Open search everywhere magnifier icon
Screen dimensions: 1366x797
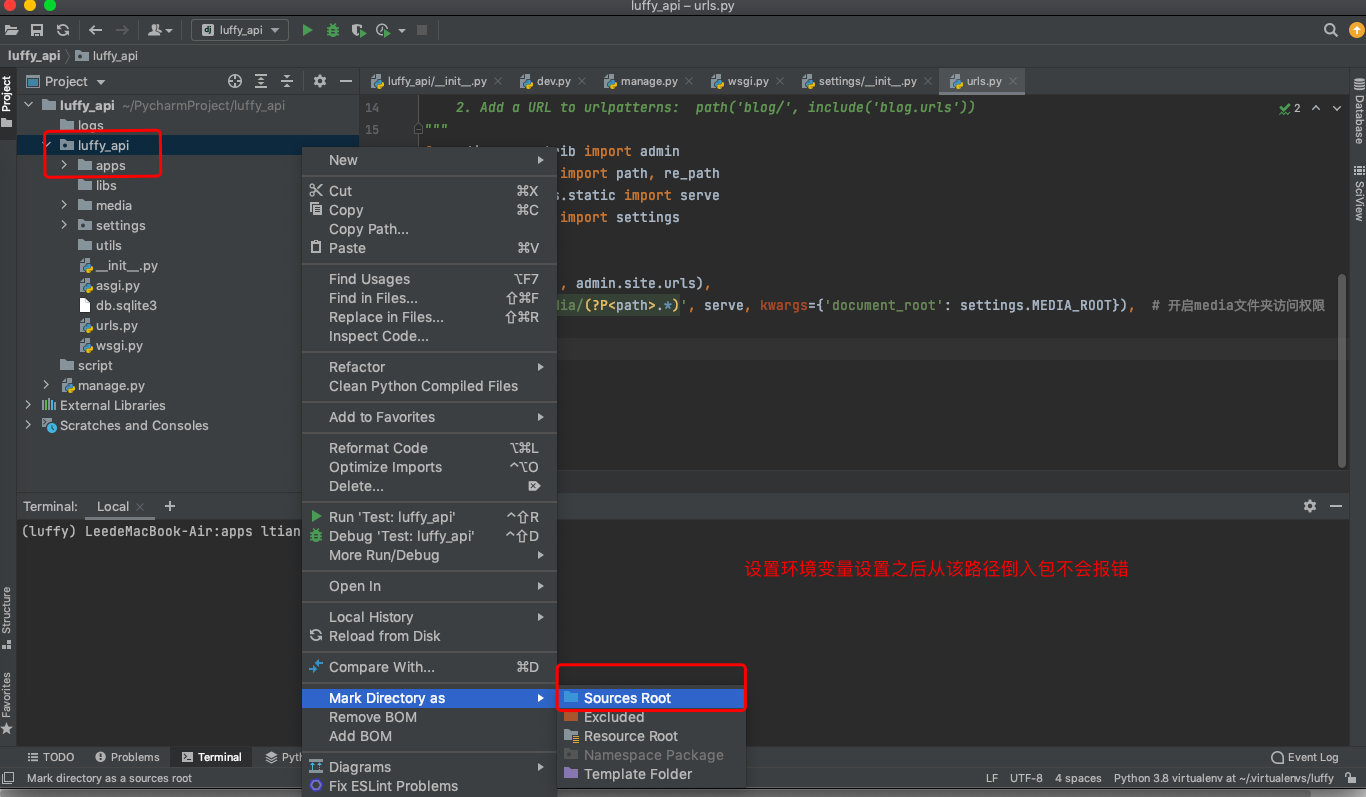pos(1330,30)
